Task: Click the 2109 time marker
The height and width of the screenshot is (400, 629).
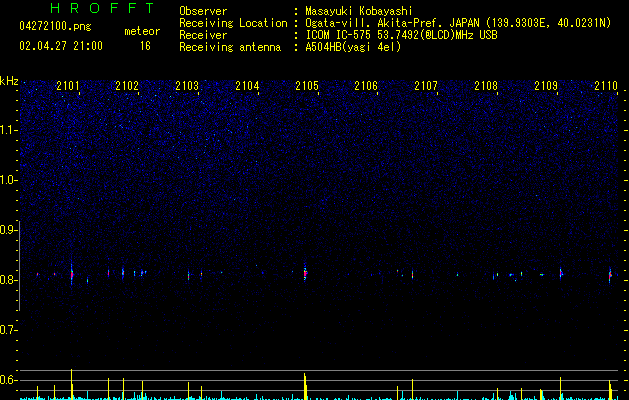Action: (546, 86)
